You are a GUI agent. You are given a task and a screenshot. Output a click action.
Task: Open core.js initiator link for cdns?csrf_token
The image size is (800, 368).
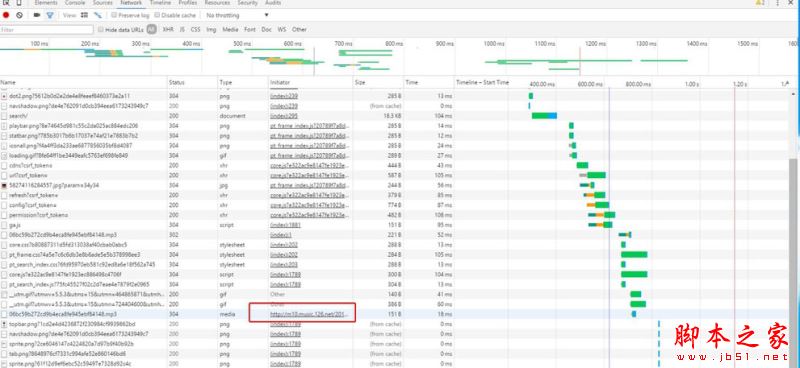[309, 165]
